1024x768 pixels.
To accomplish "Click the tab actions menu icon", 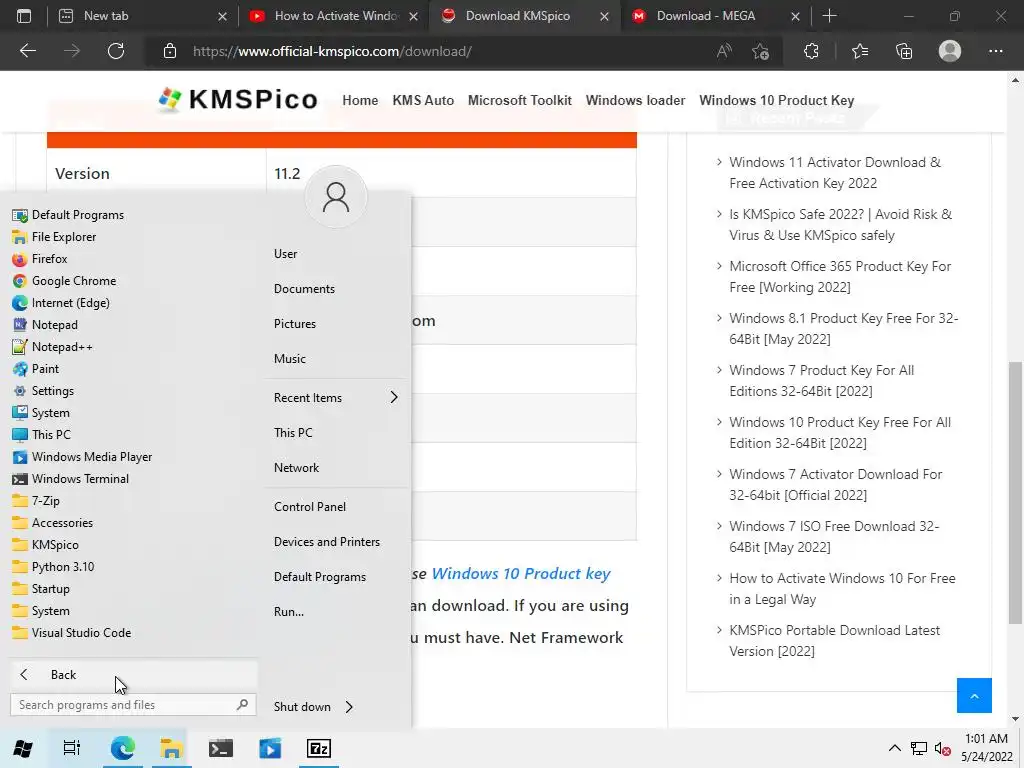I will (24, 16).
